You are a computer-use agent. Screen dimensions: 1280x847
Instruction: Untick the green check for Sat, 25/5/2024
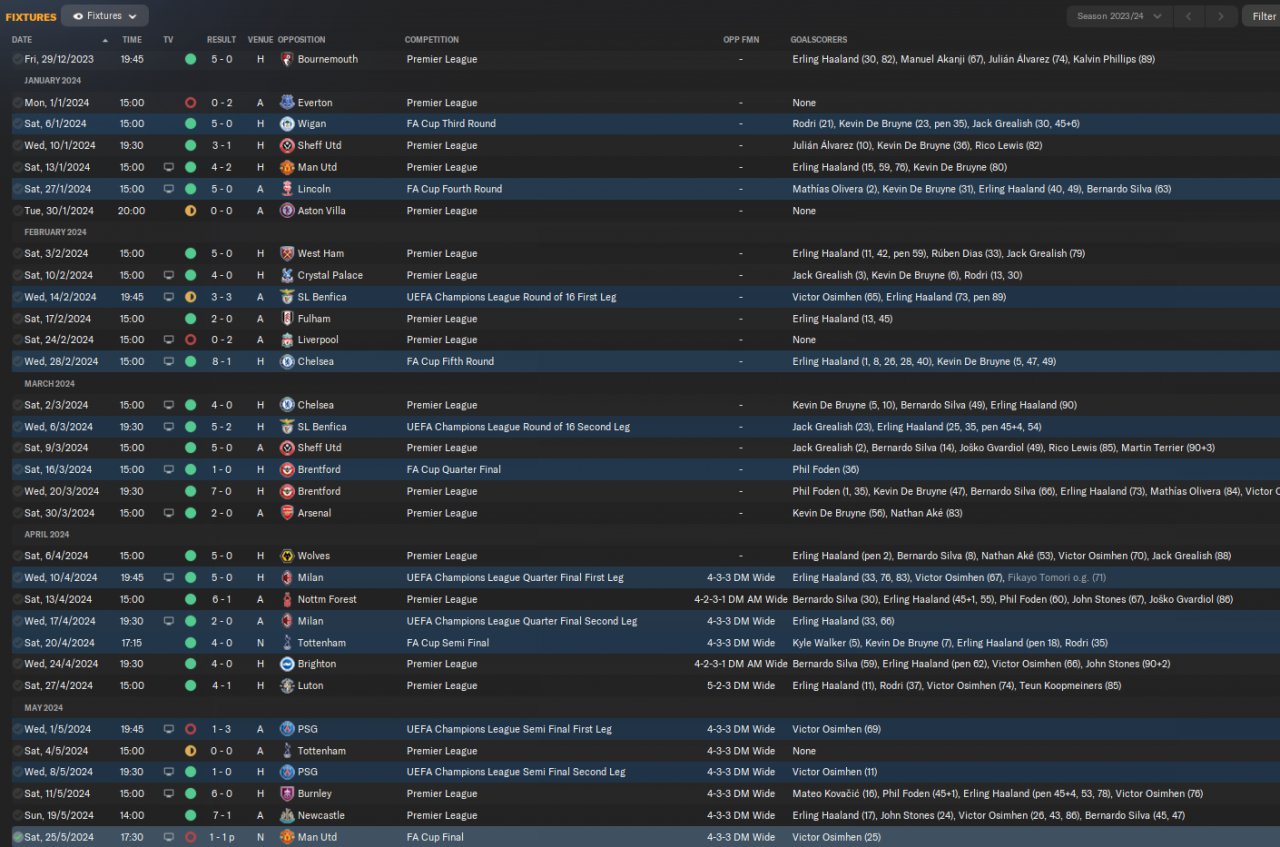tap(17, 837)
